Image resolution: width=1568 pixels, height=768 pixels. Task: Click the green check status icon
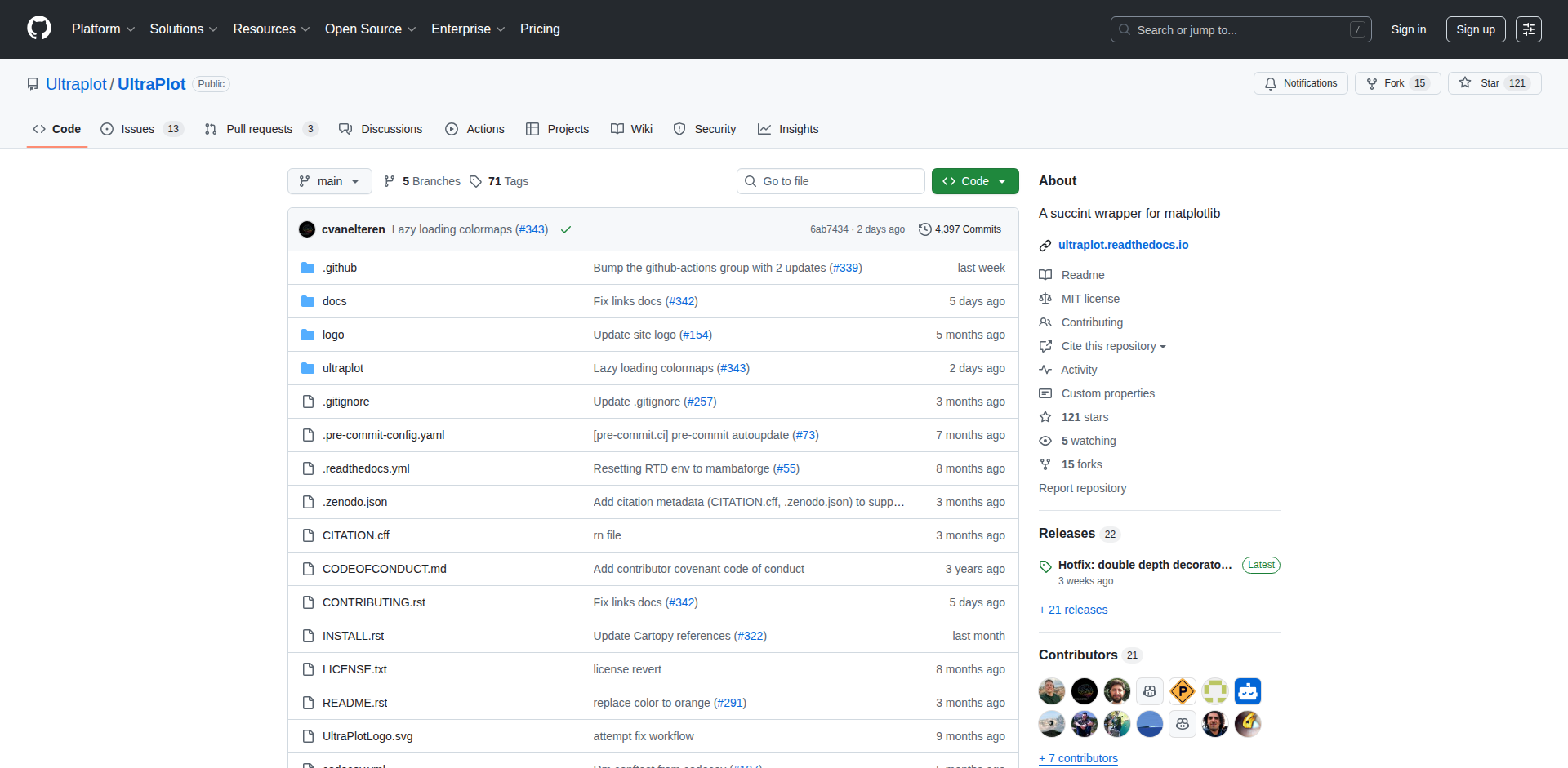pos(566,229)
